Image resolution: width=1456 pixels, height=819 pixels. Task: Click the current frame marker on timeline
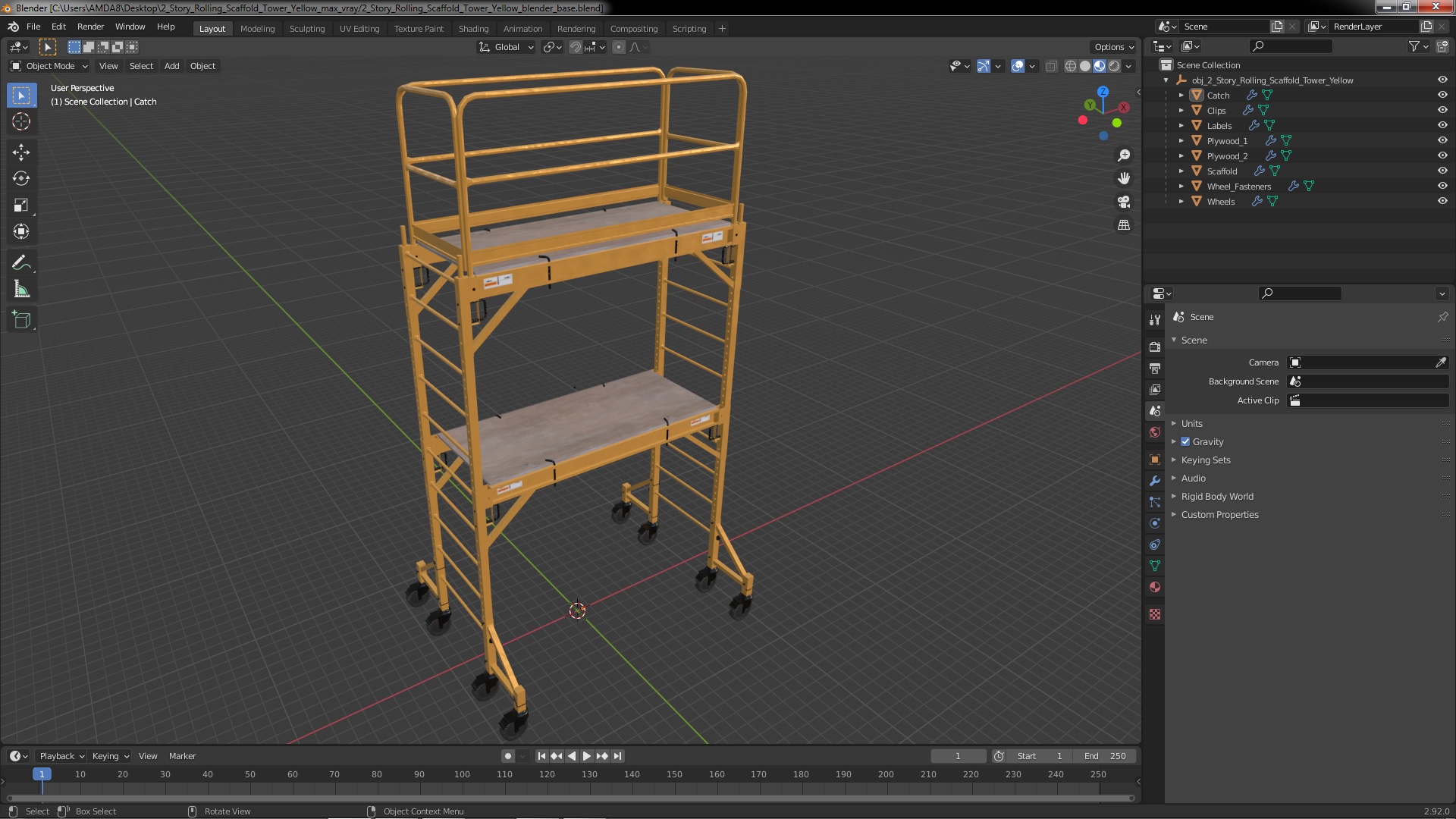[42, 774]
